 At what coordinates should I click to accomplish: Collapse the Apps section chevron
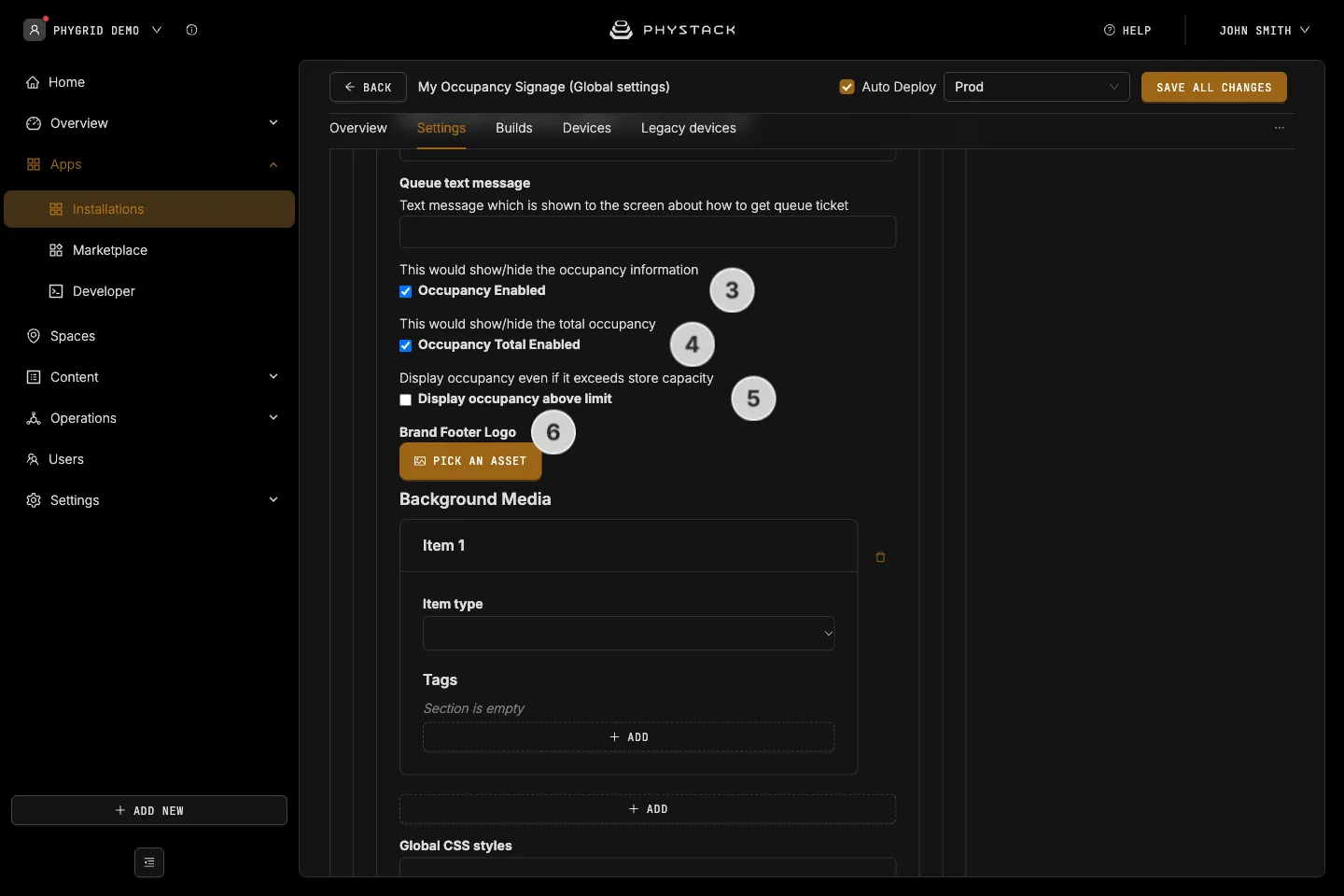[273, 164]
